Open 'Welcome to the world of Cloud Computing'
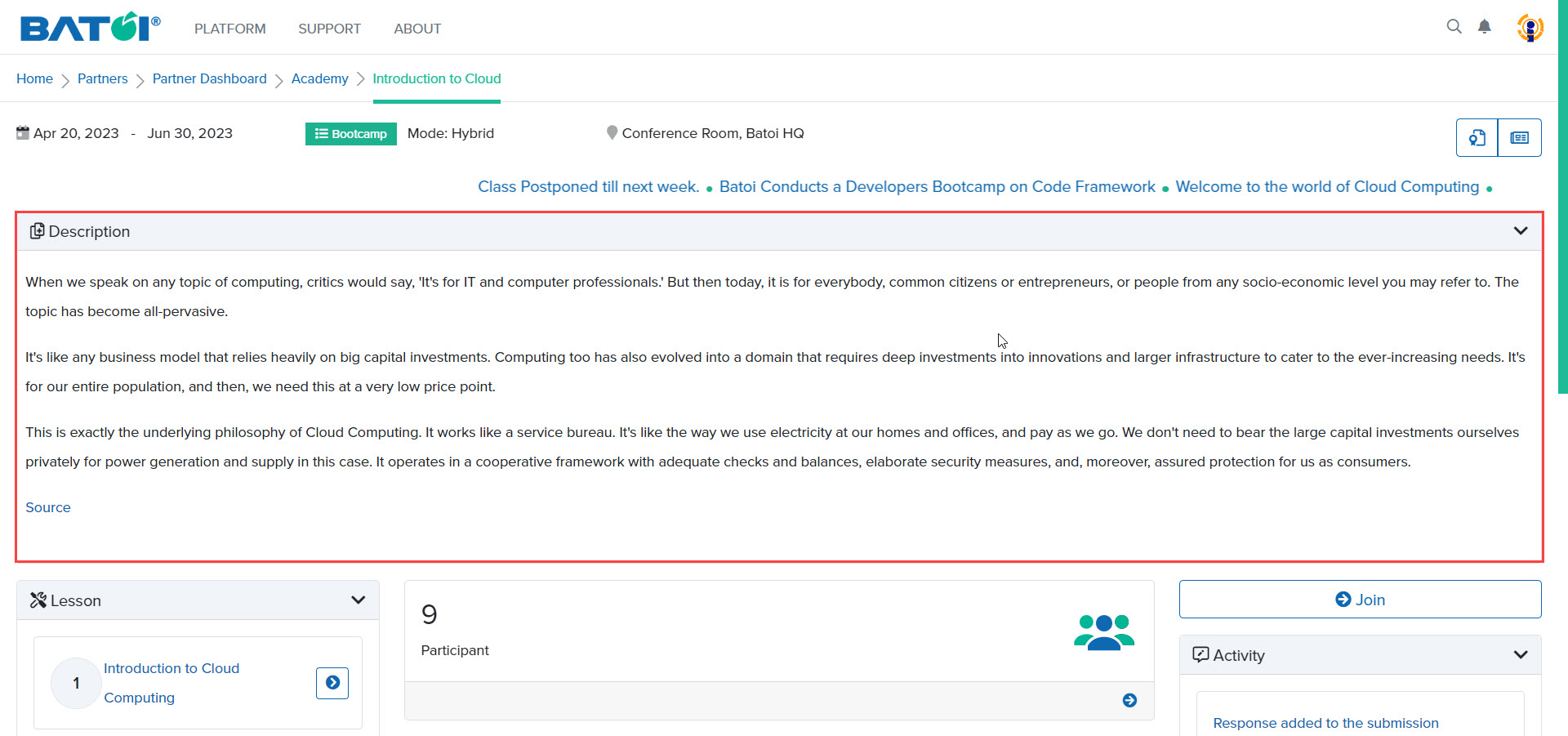 point(1327,186)
